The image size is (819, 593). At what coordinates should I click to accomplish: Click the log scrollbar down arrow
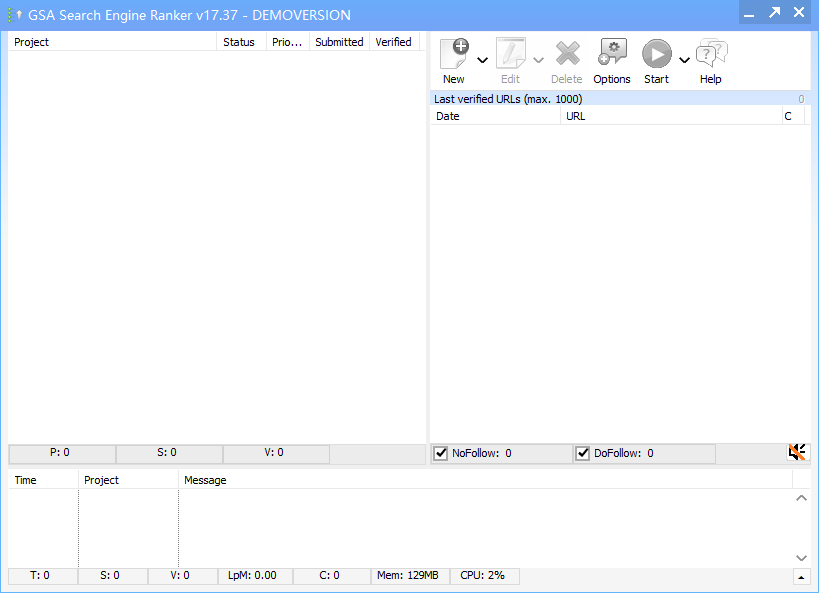tap(801, 558)
